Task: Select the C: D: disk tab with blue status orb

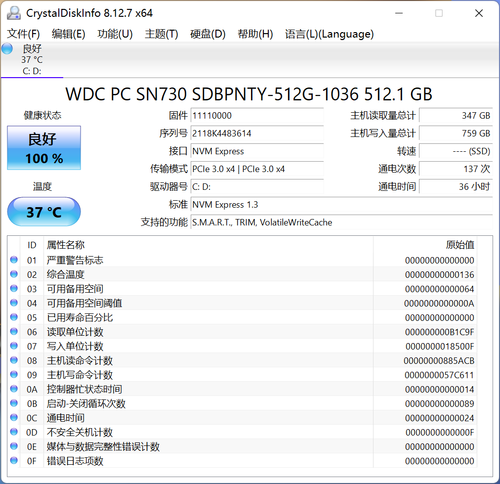Action: point(32,60)
